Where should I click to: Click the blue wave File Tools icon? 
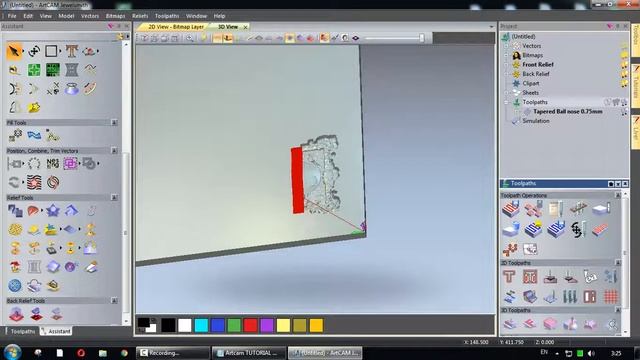[34, 135]
